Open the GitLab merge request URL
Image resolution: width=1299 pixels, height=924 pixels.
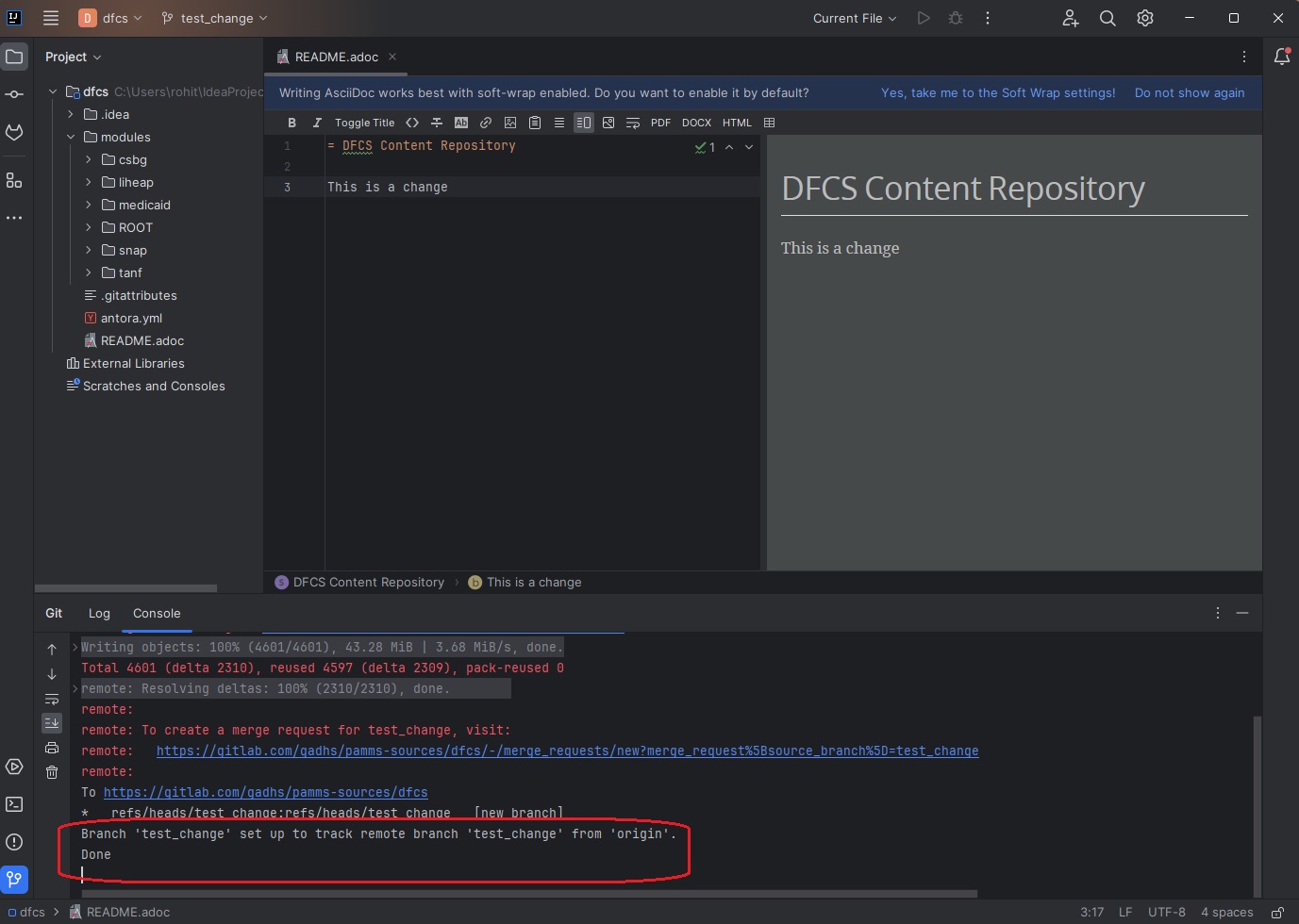[567, 751]
